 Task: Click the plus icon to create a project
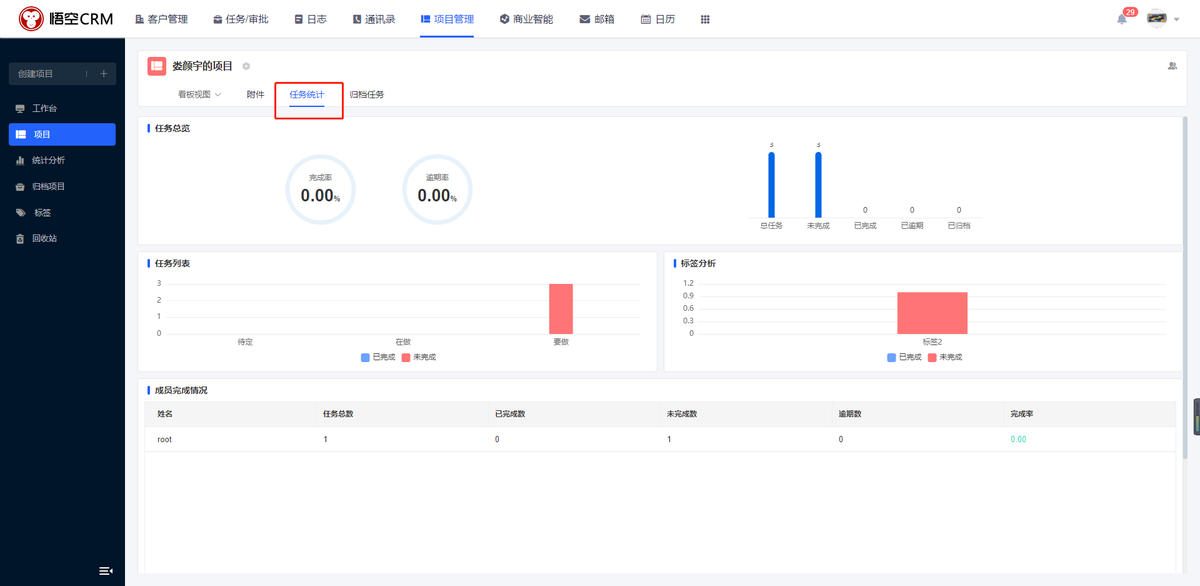(x=103, y=73)
